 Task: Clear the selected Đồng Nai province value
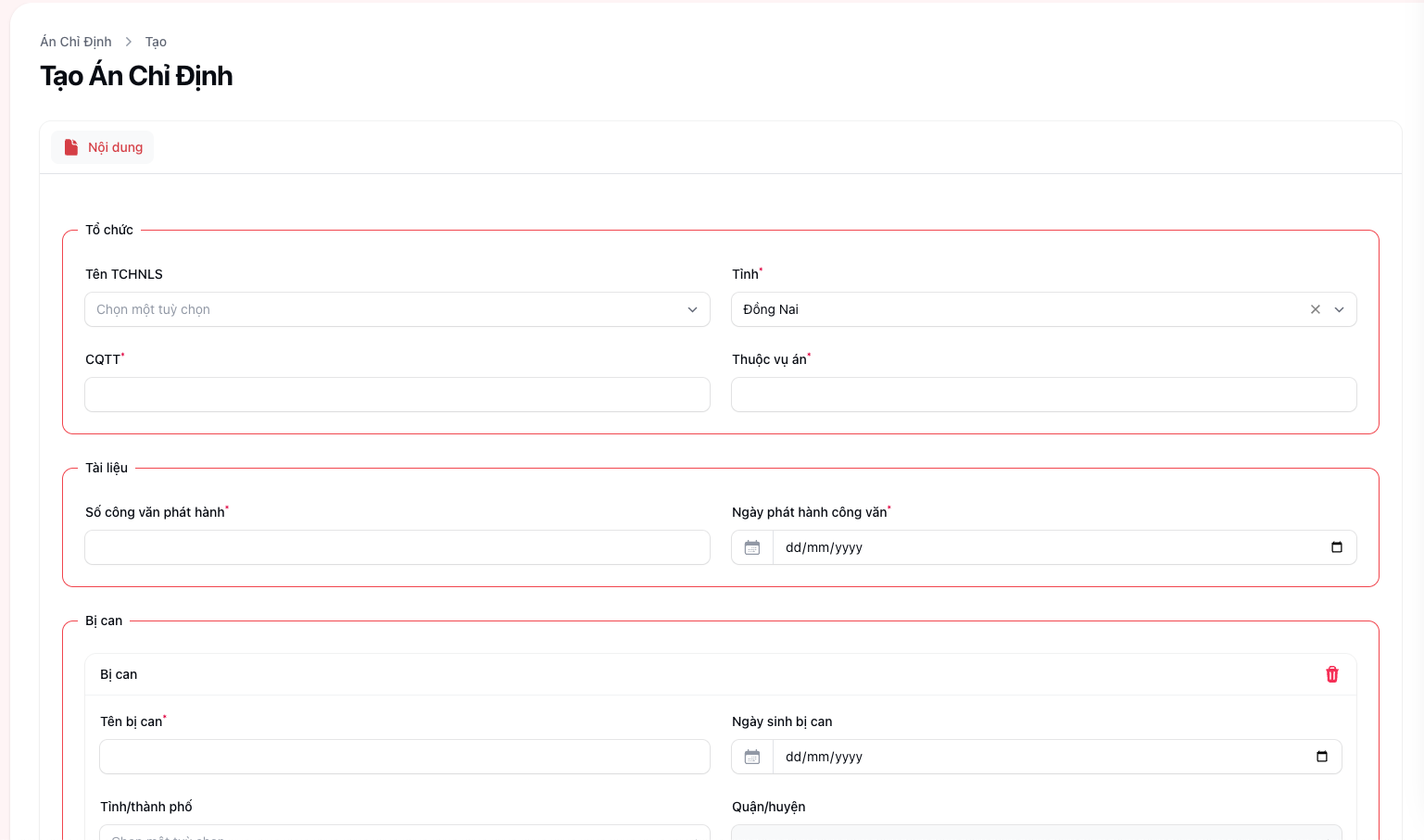tap(1315, 309)
